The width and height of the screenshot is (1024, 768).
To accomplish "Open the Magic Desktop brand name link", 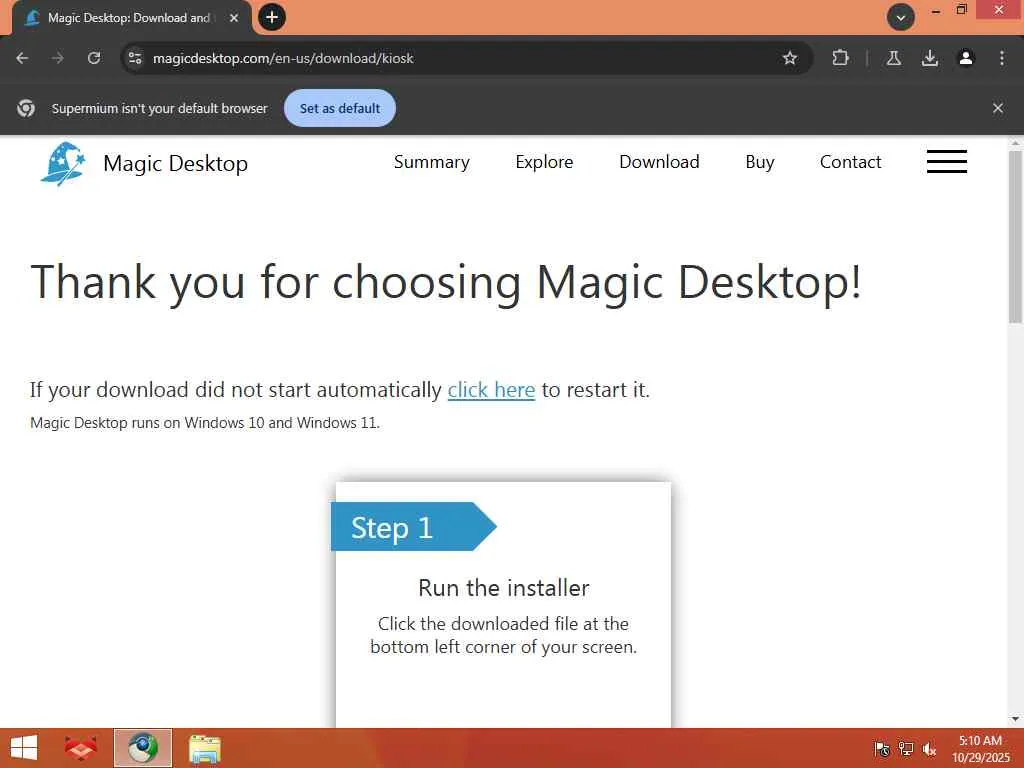I will pos(176,163).
